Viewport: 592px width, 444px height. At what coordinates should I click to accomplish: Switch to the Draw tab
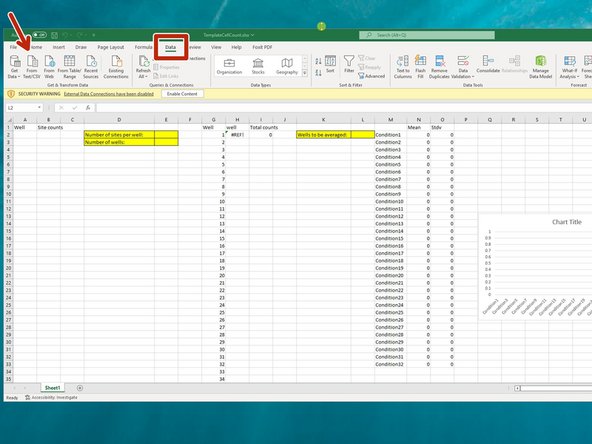tap(81, 47)
